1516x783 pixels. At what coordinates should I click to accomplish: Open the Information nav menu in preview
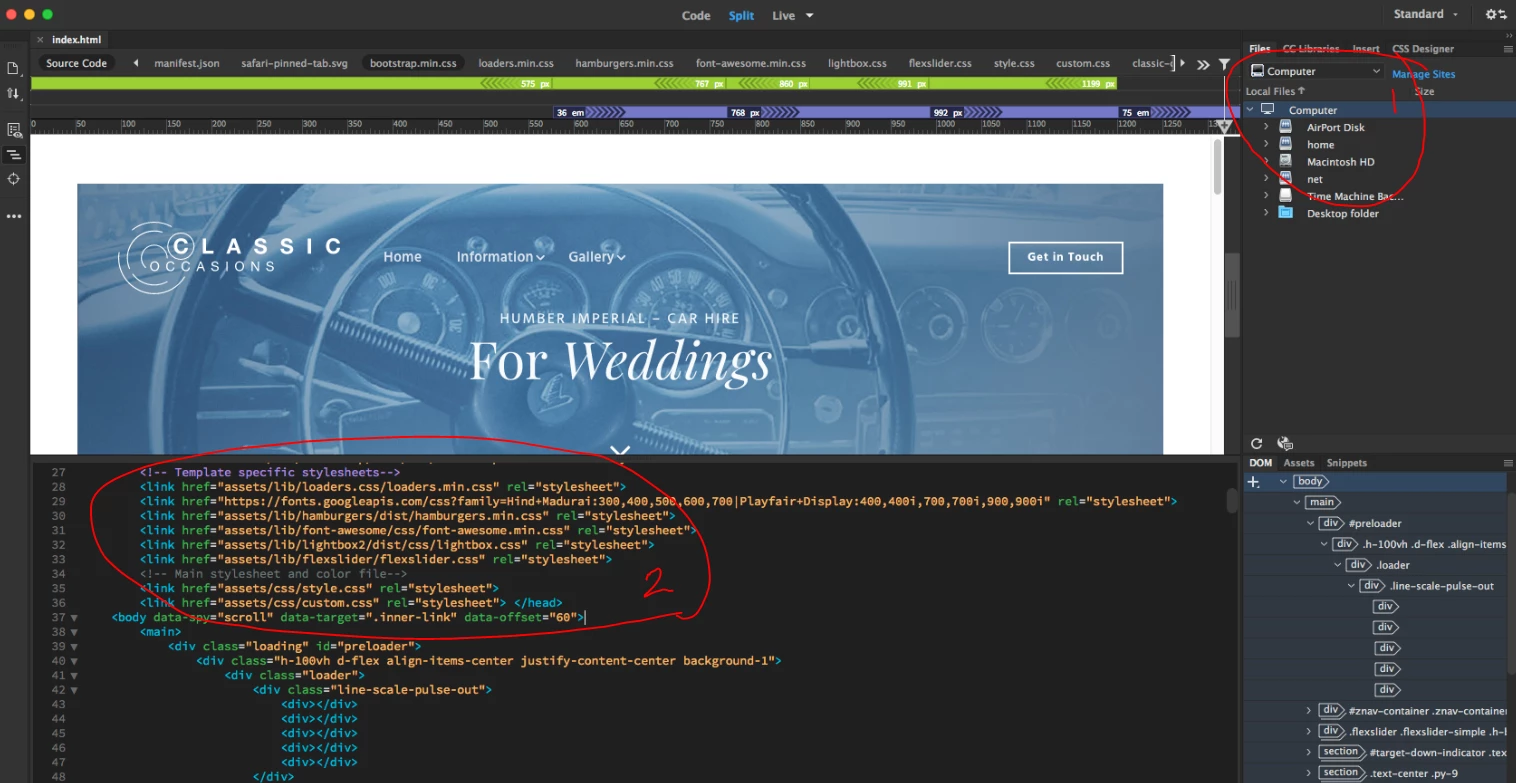(x=500, y=257)
